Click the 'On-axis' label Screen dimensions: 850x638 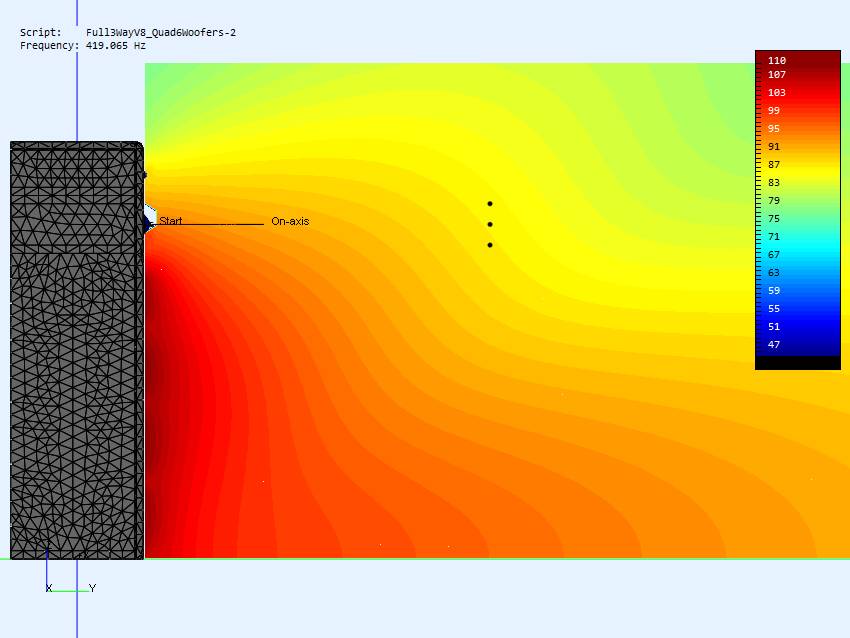click(x=290, y=221)
